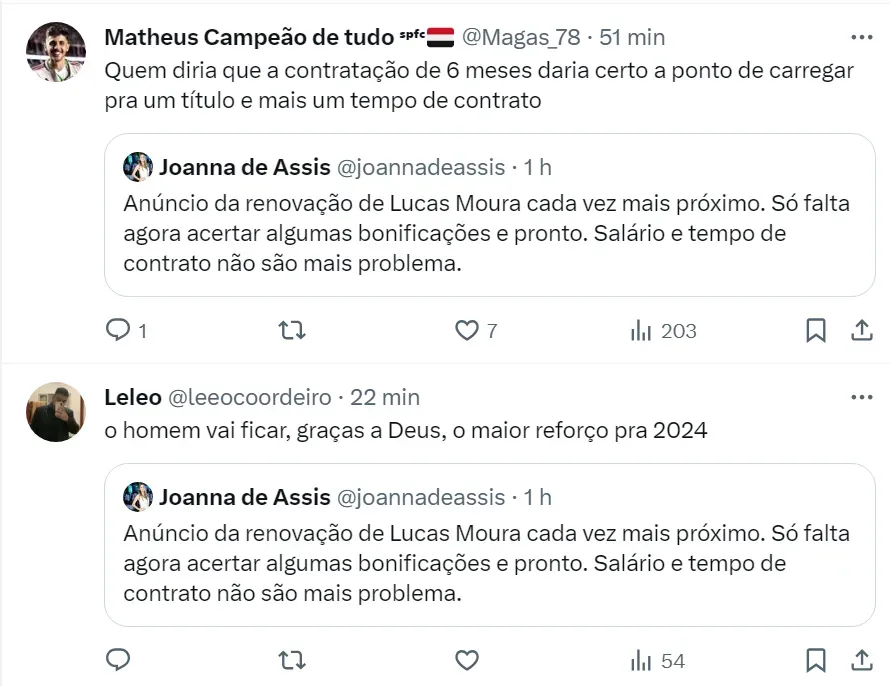Share Matheus Campeão's tweet

tap(861, 330)
